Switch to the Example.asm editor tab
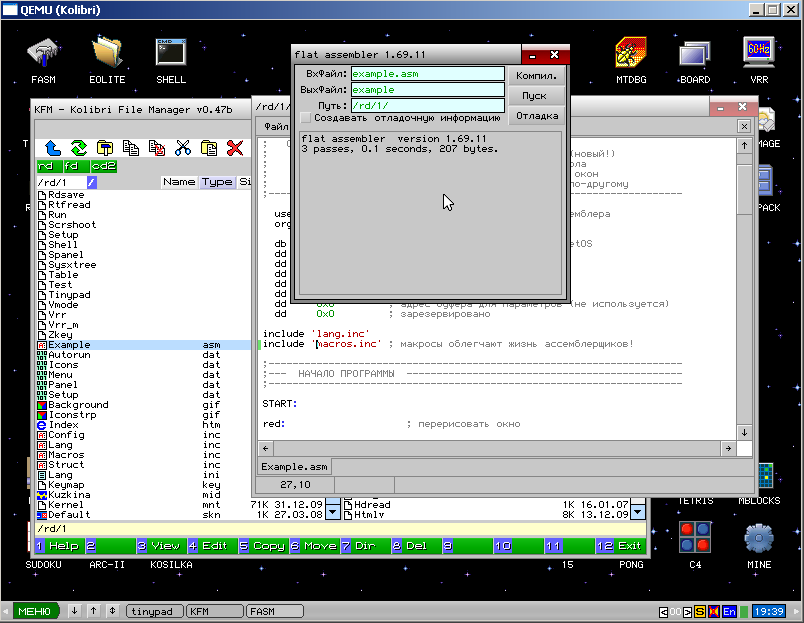Image resolution: width=804 pixels, height=623 pixels. click(294, 467)
